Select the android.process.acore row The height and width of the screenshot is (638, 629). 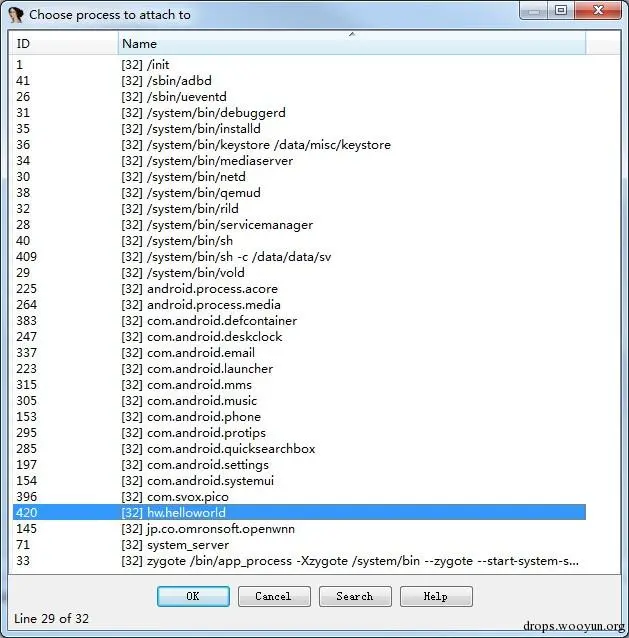(299, 288)
